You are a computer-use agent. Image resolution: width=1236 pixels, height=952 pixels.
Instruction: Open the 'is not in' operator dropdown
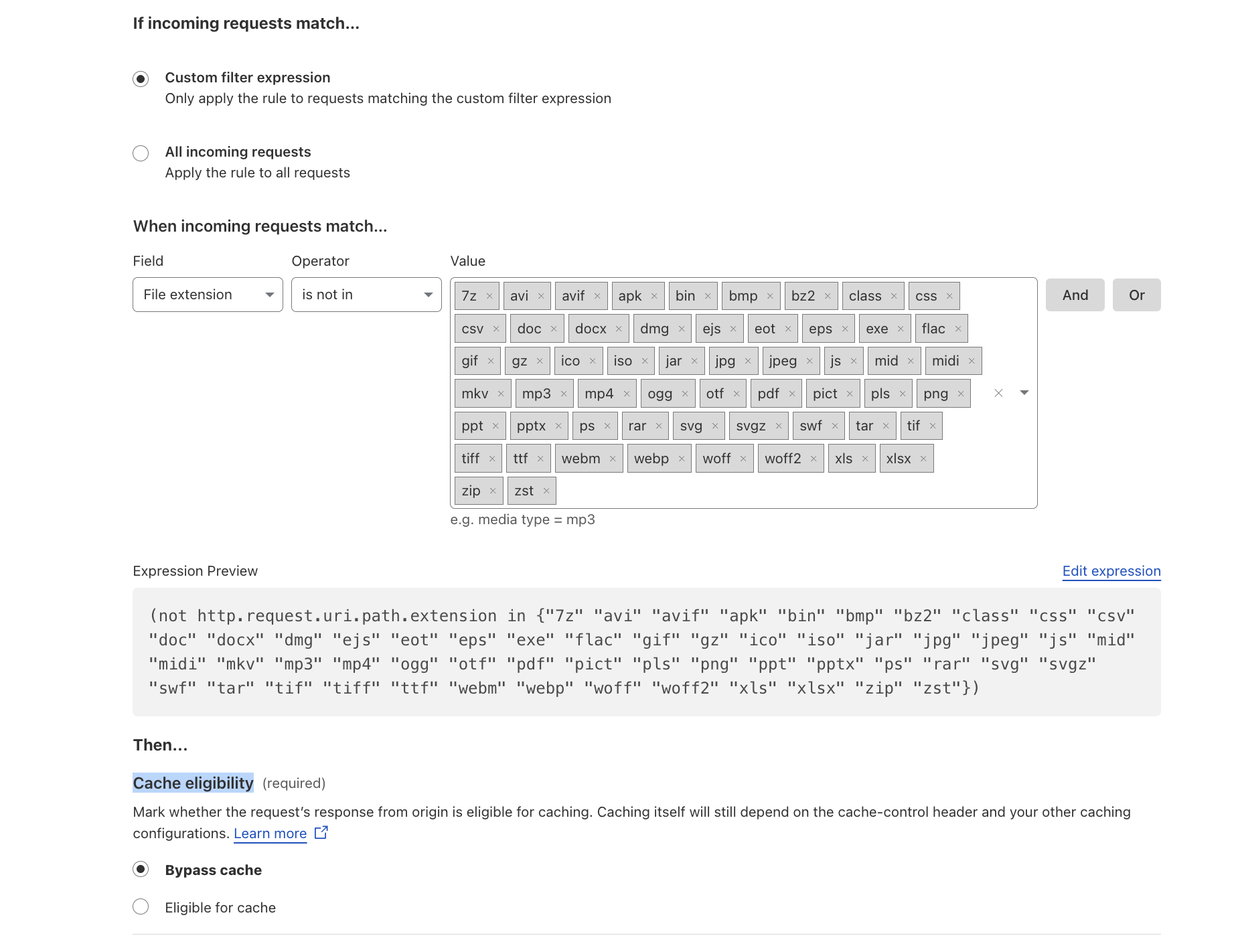pyautogui.click(x=366, y=295)
